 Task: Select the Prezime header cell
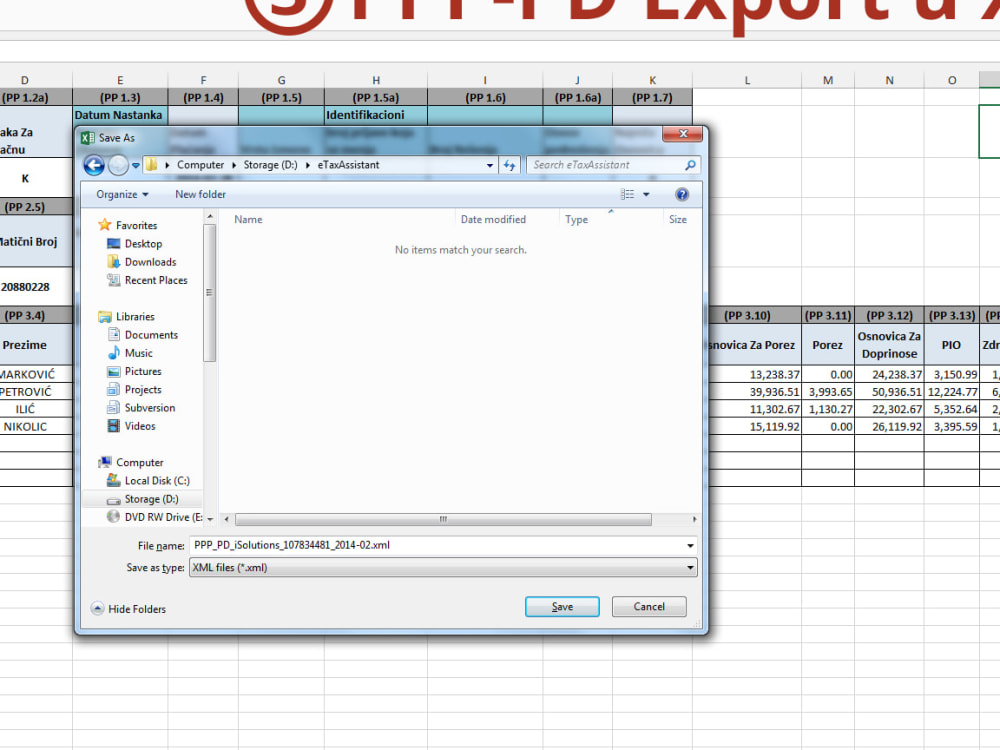click(36, 345)
